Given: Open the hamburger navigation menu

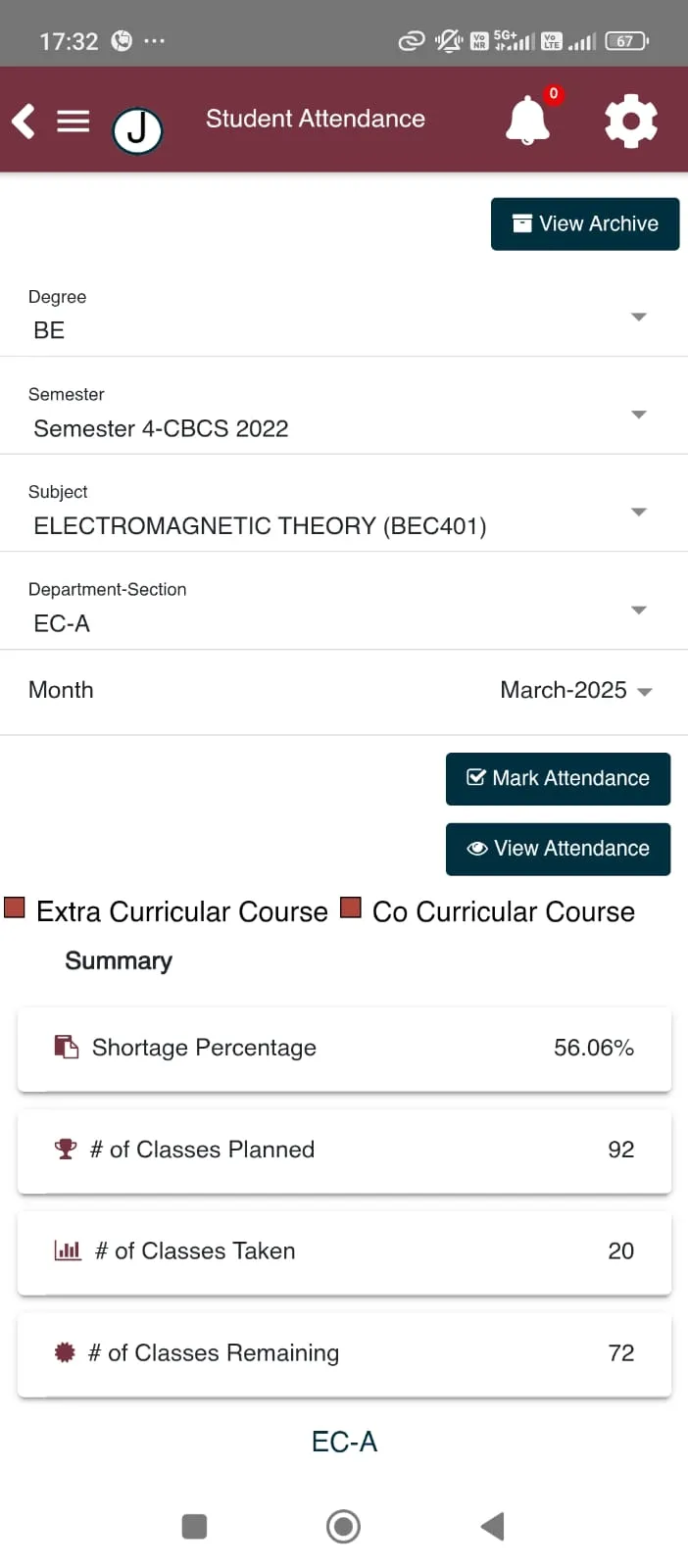Looking at the screenshot, I should point(73,122).
